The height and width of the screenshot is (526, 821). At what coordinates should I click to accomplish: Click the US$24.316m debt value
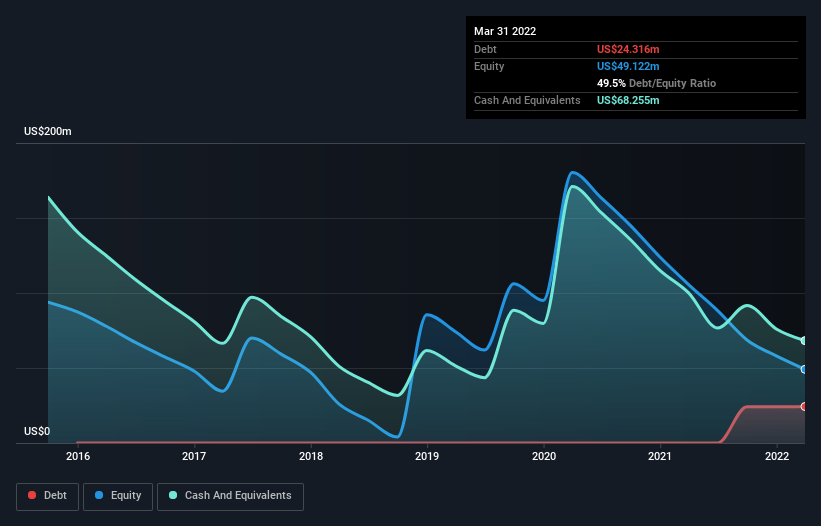[x=628, y=49]
